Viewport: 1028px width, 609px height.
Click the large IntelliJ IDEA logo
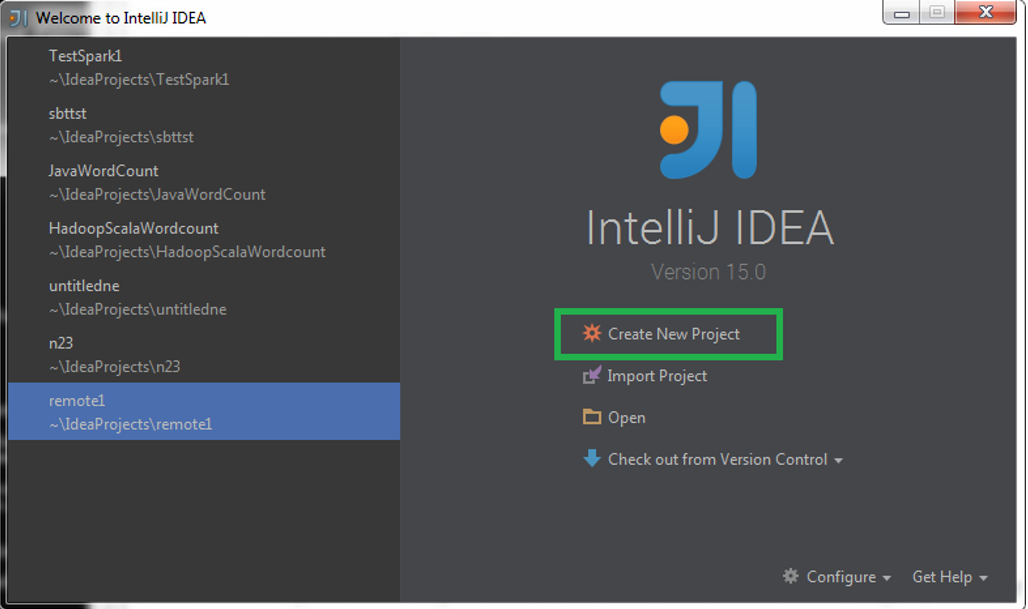[x=708, y=130]
